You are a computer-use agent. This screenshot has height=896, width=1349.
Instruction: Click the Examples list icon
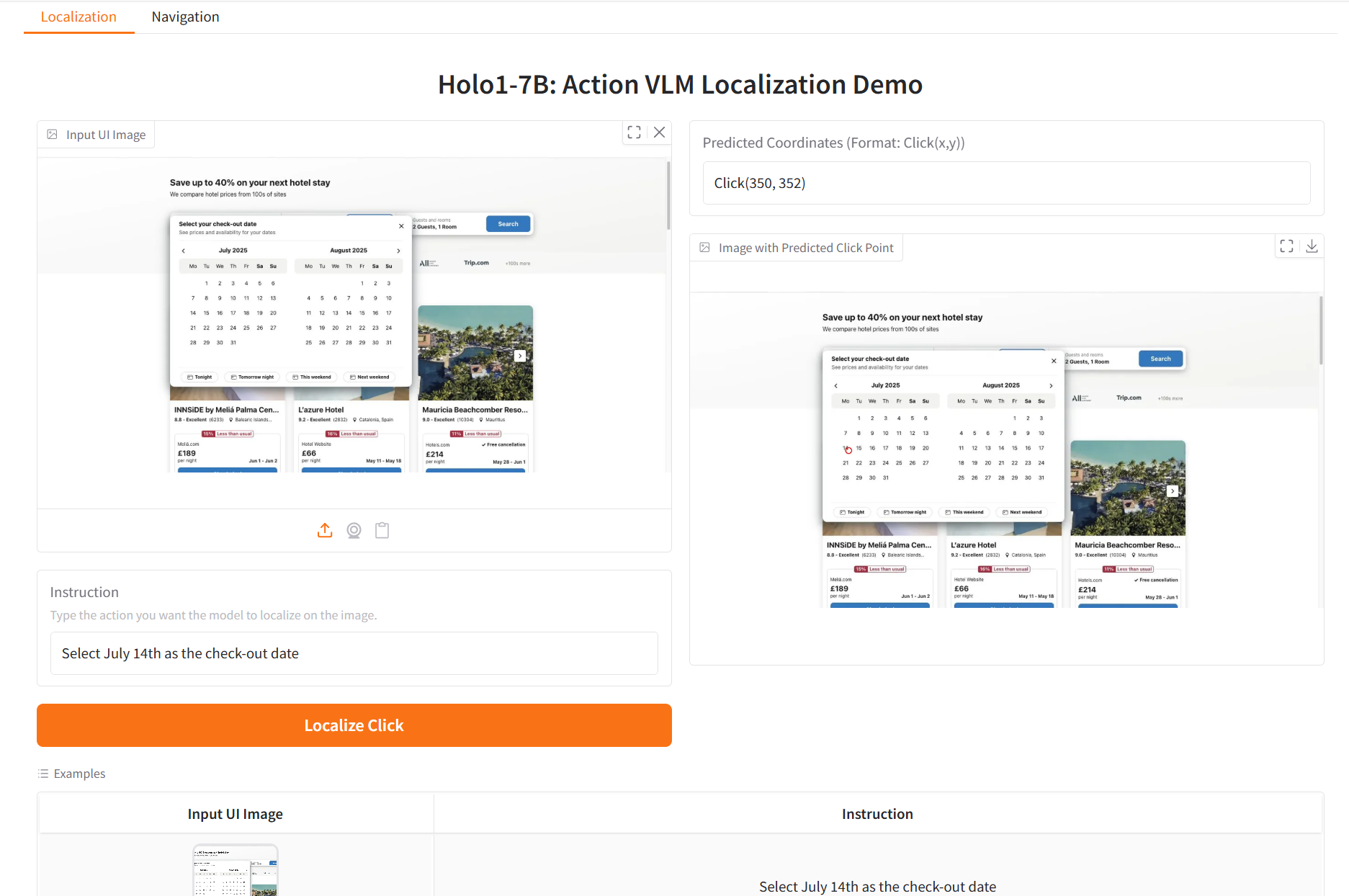[x=43, y=774]
